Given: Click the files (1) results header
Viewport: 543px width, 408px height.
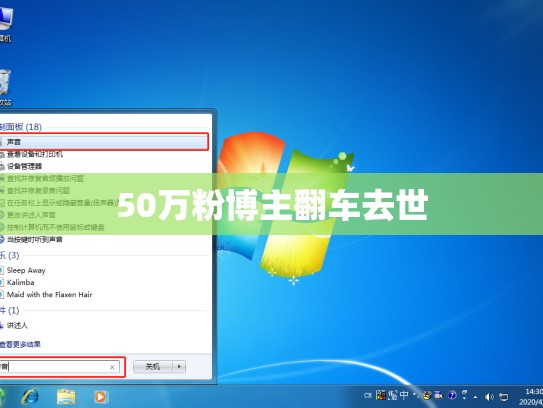Looking at the screenshot, I should pyautogui.click(x=10, y=310).
